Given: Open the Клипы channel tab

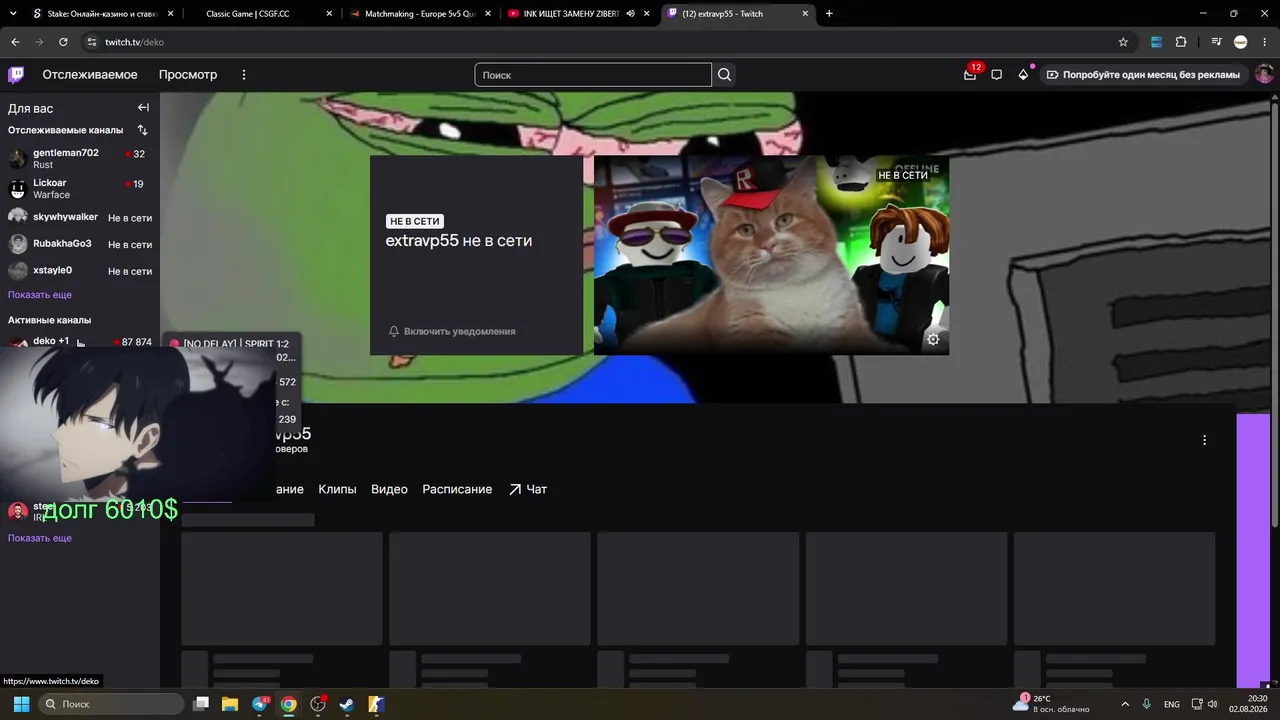Looking at the screenshot, I should pos(337,489).
